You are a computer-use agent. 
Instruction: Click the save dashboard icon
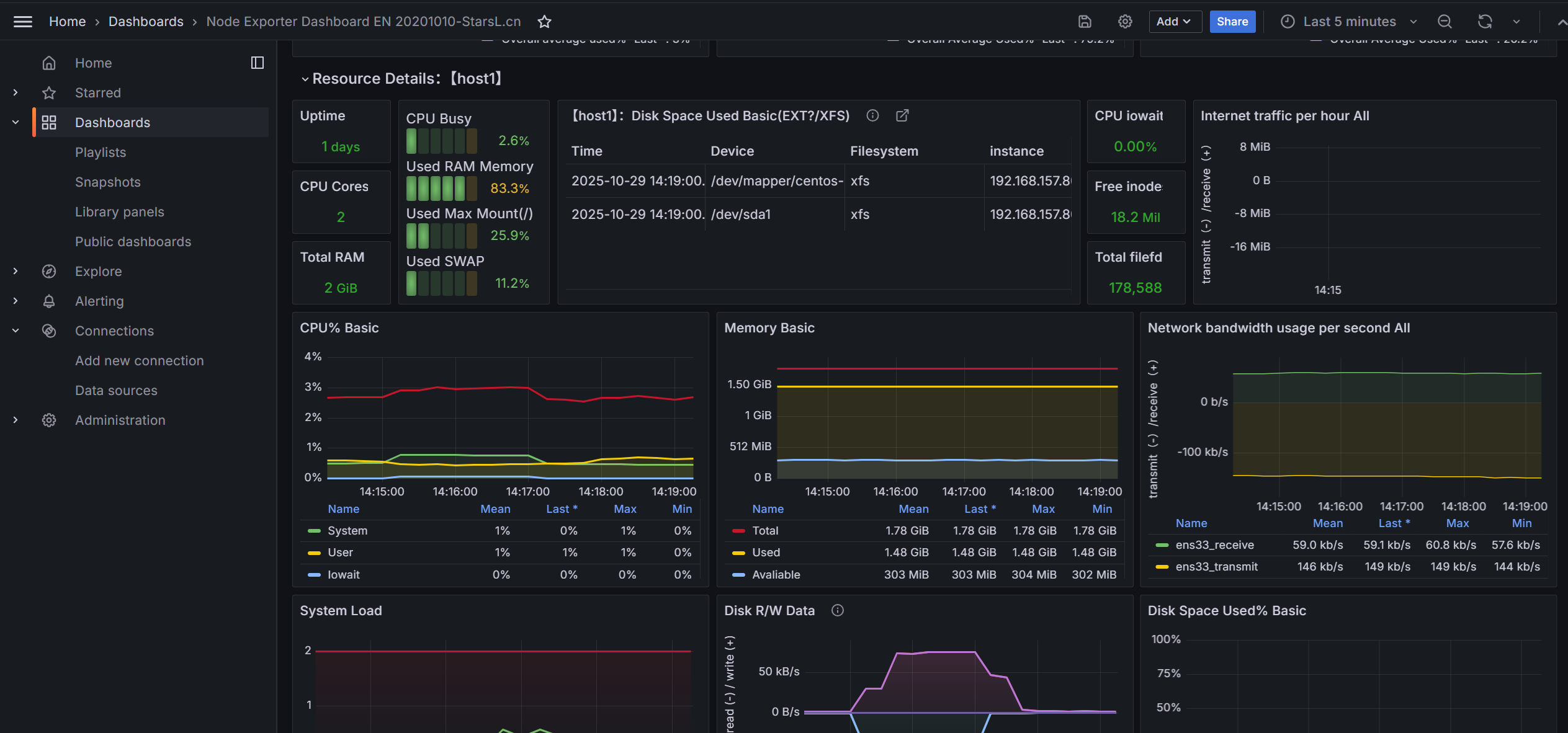click(1085, 22)
